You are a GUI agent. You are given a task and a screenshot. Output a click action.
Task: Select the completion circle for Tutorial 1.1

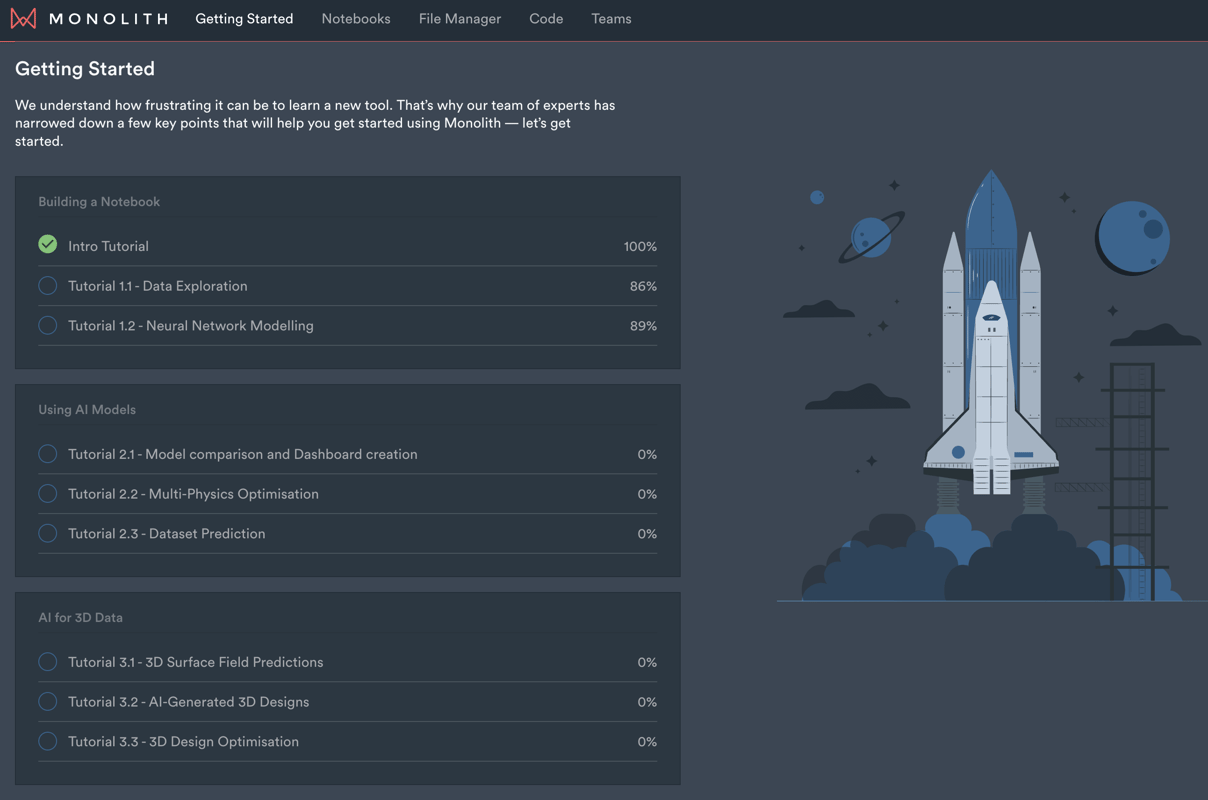(47, 285)
